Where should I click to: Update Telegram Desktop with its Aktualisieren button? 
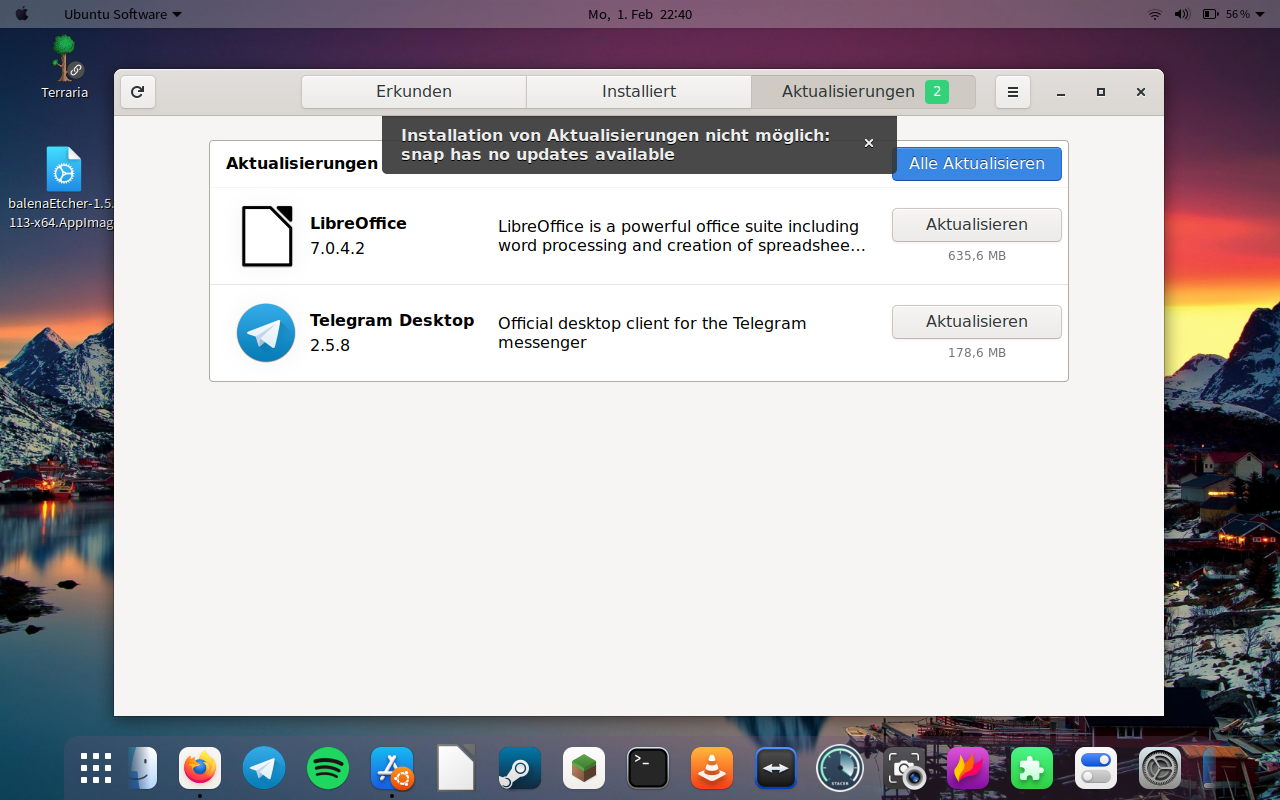point(977,322)
